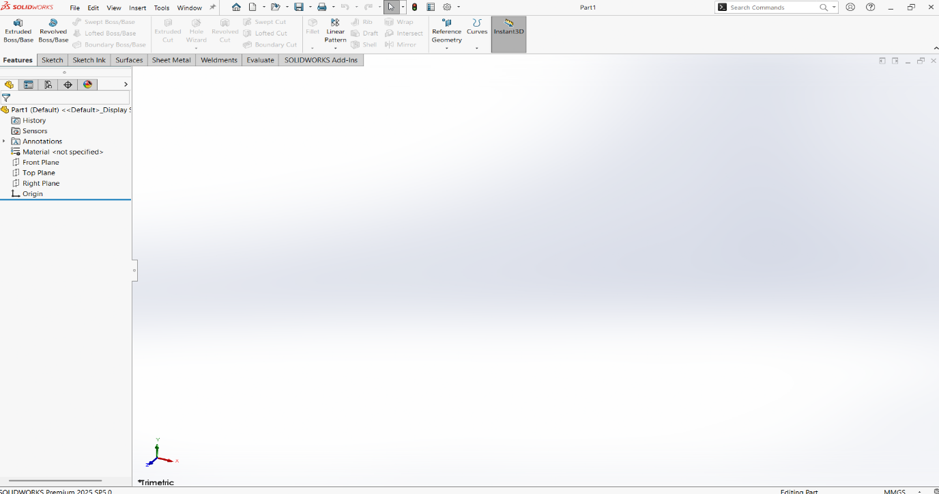Open the Reference Geometry tool
Viewport: 939px width, 494px height.
tap(447, 31)
